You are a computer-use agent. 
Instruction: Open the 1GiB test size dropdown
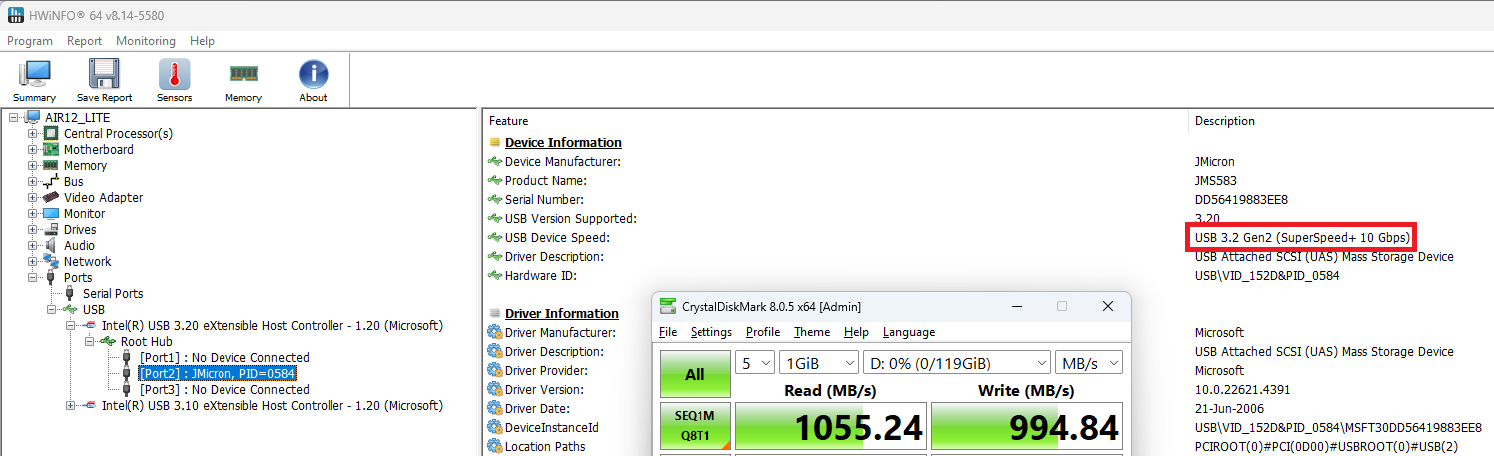click(819, 362)
